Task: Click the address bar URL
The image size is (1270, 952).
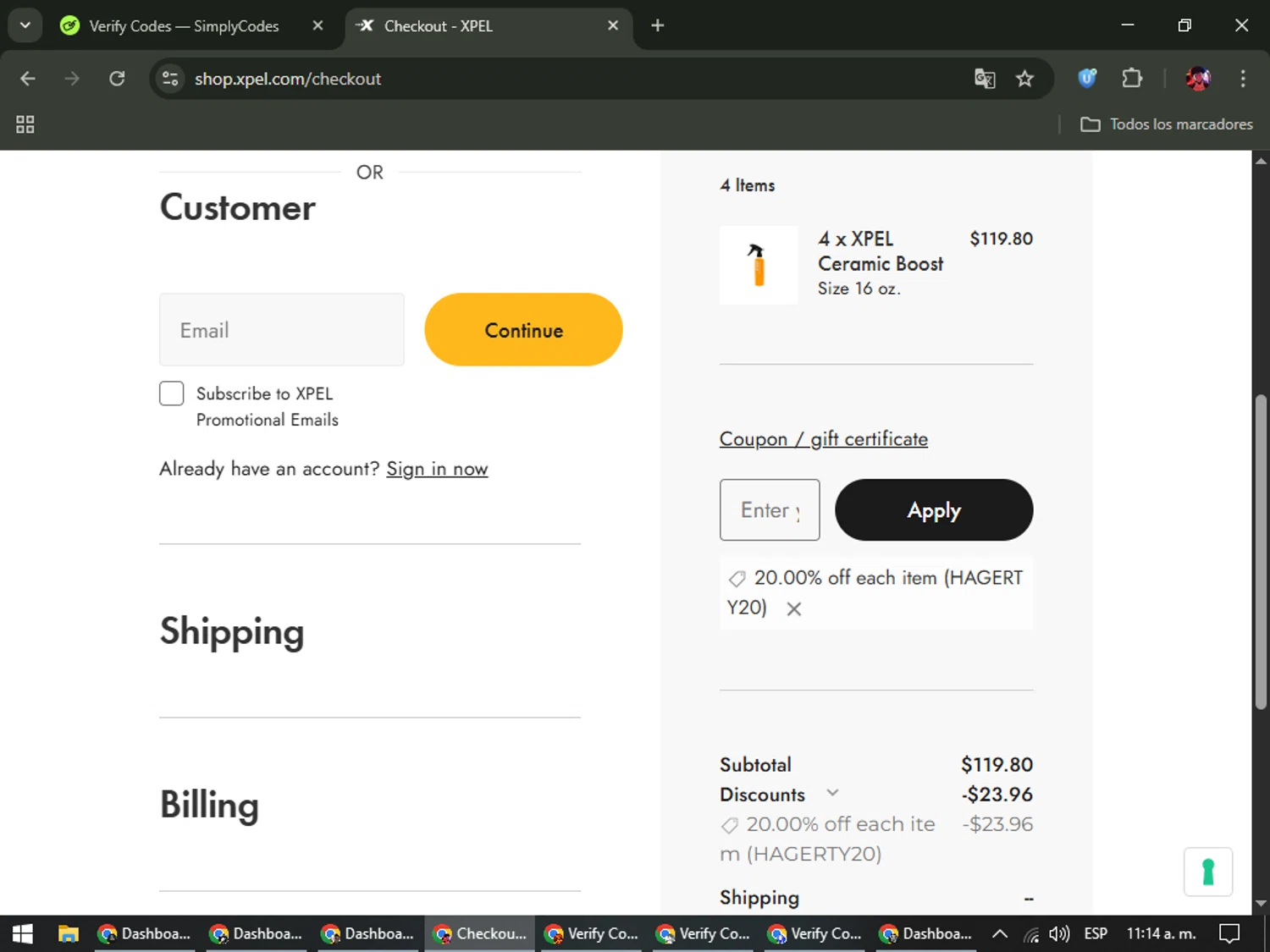Action: click(x=288, y=79)
